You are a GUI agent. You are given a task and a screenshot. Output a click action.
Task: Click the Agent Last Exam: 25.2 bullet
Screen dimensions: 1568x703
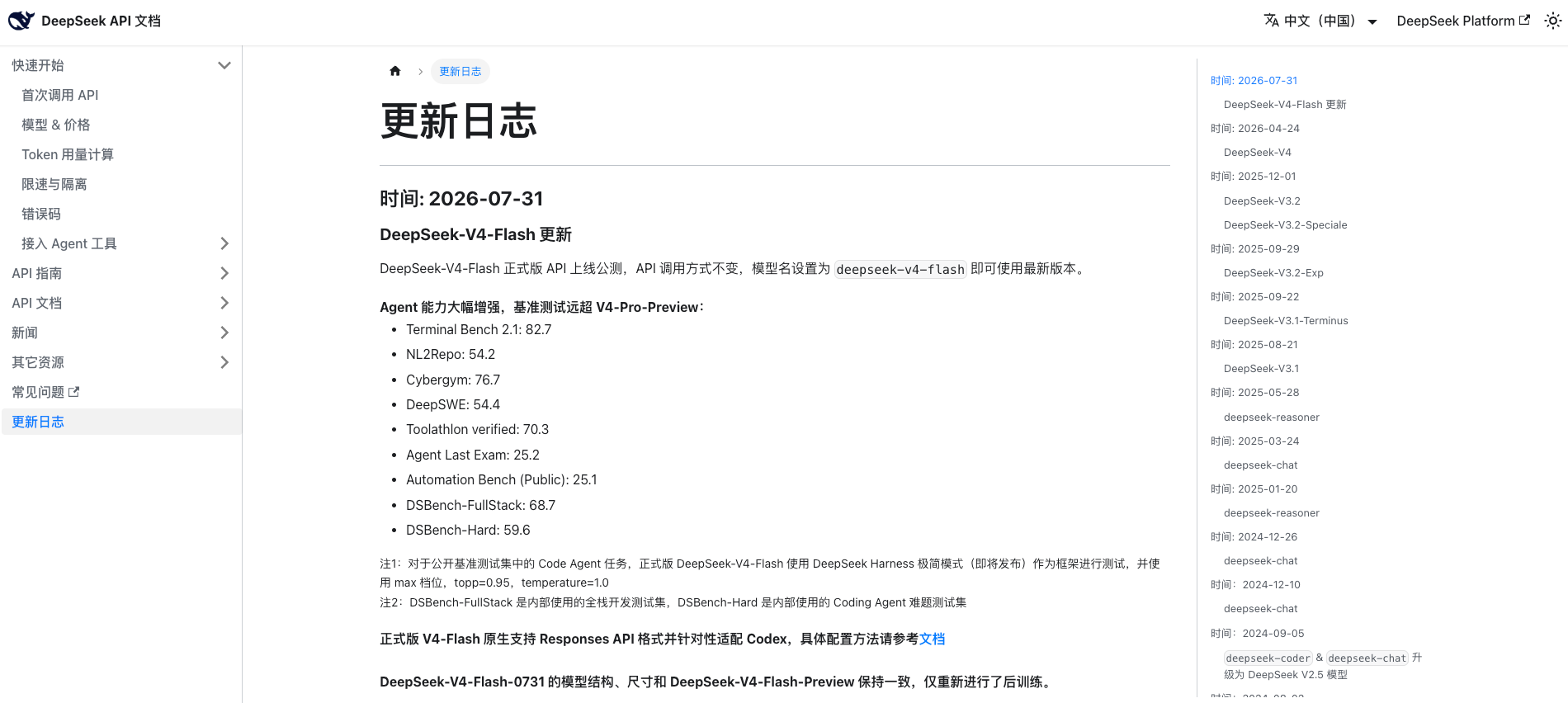[473, 455]
